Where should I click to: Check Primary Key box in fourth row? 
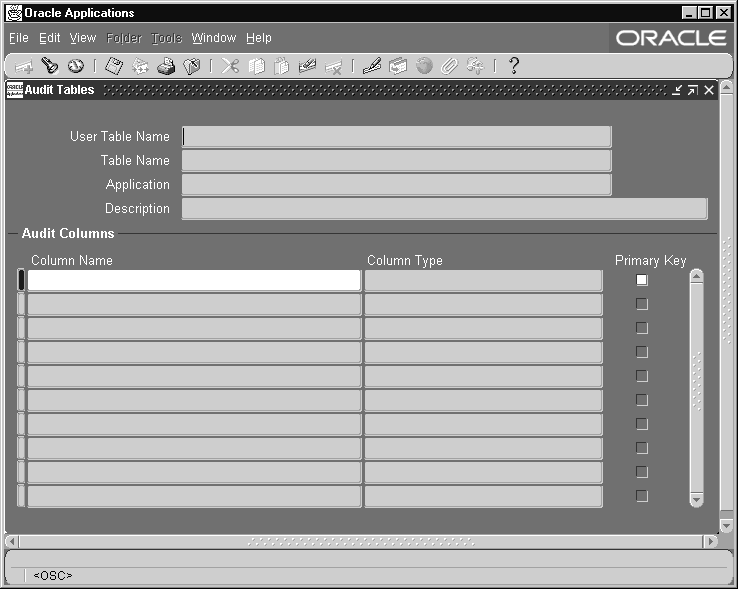pyautogui.click(x=642, y=352)
